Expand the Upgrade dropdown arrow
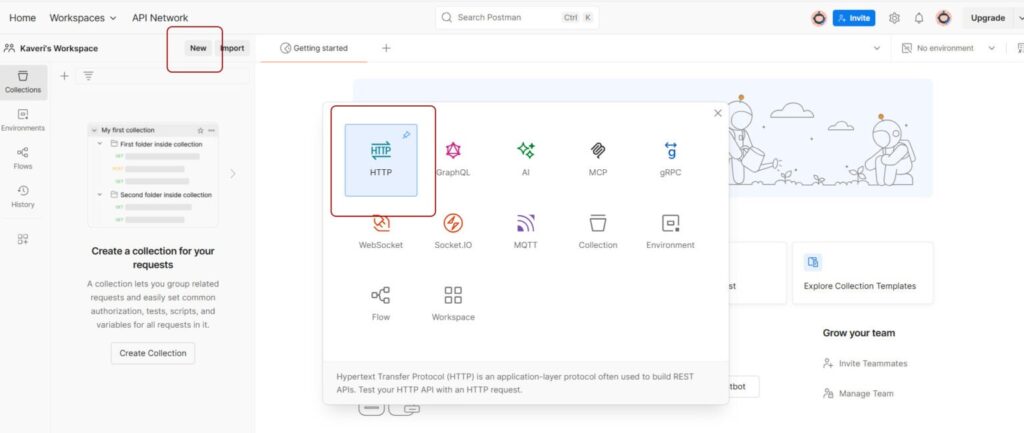The height and width of the screenshot is (433, 1024). click(x=1019, y=18)
